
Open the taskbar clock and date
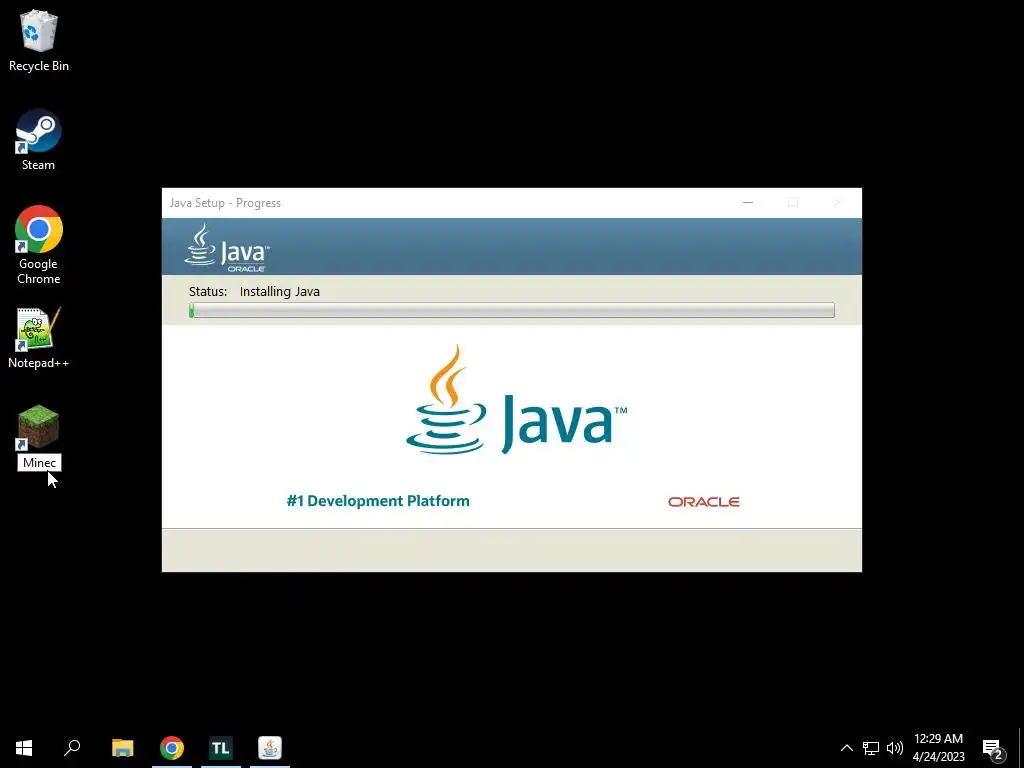point(938,748)
